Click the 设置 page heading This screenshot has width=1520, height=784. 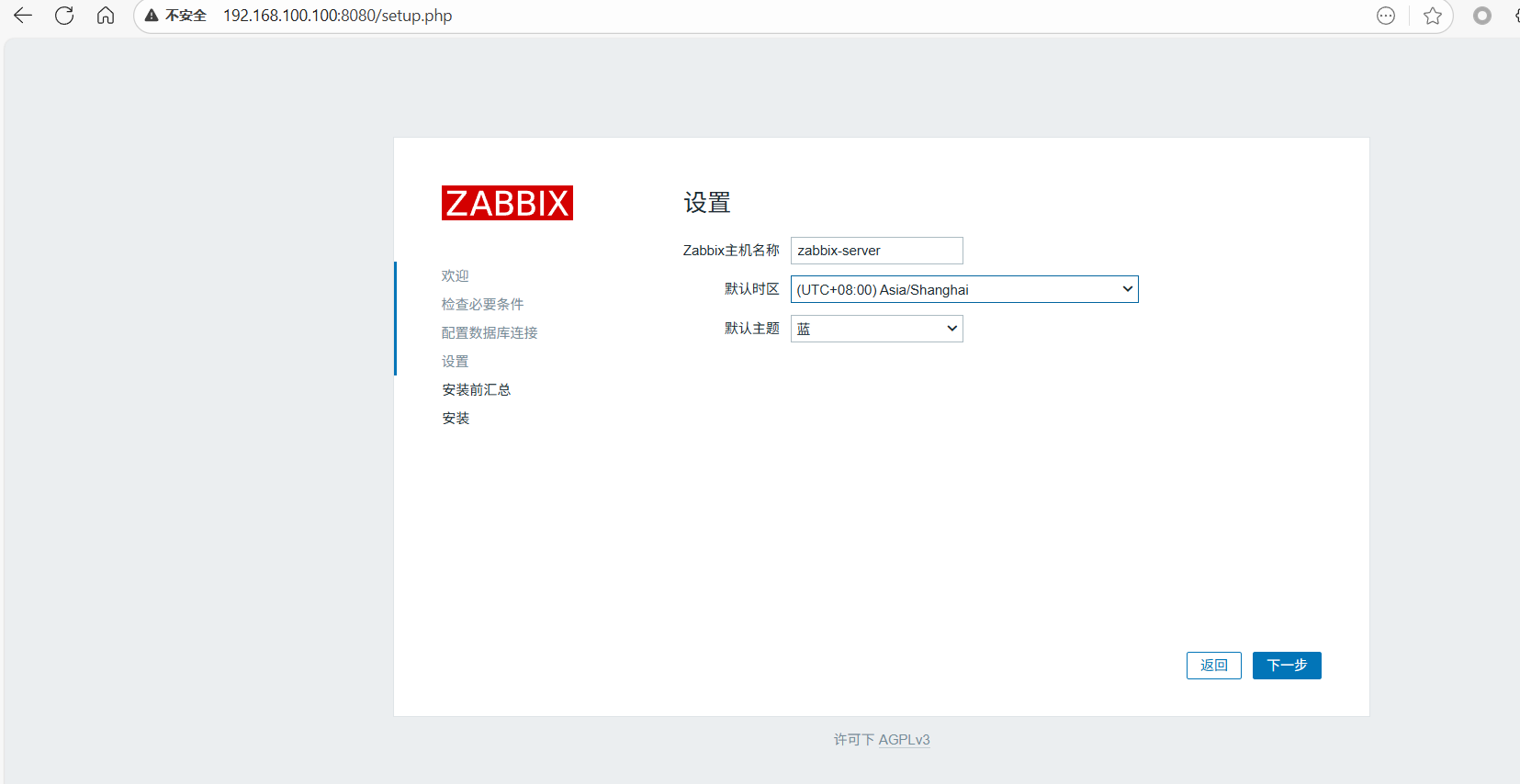(x=707, y=203)
